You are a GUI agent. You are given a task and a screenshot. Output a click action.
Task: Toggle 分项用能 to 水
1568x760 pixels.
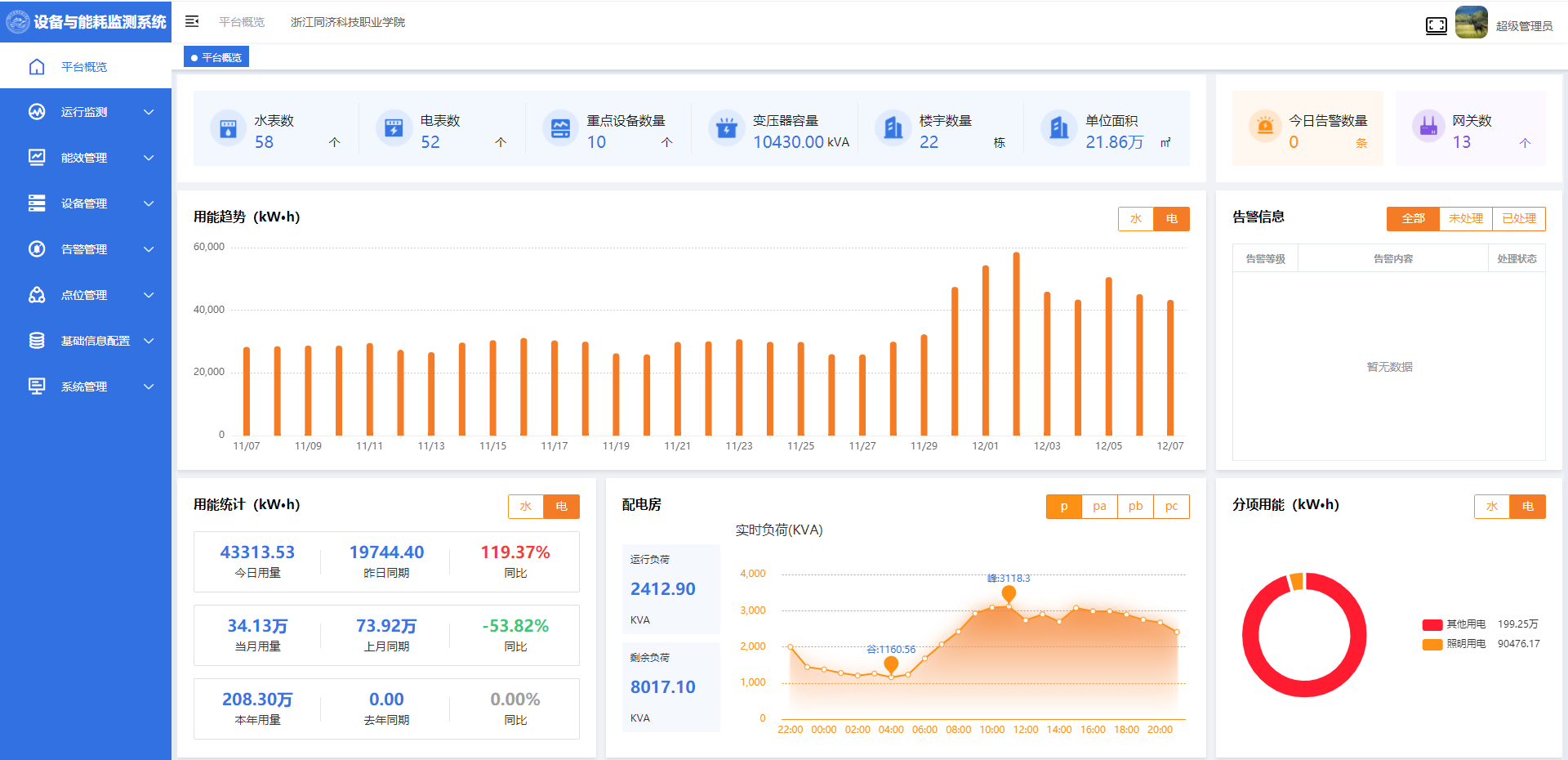(1492, 507)
